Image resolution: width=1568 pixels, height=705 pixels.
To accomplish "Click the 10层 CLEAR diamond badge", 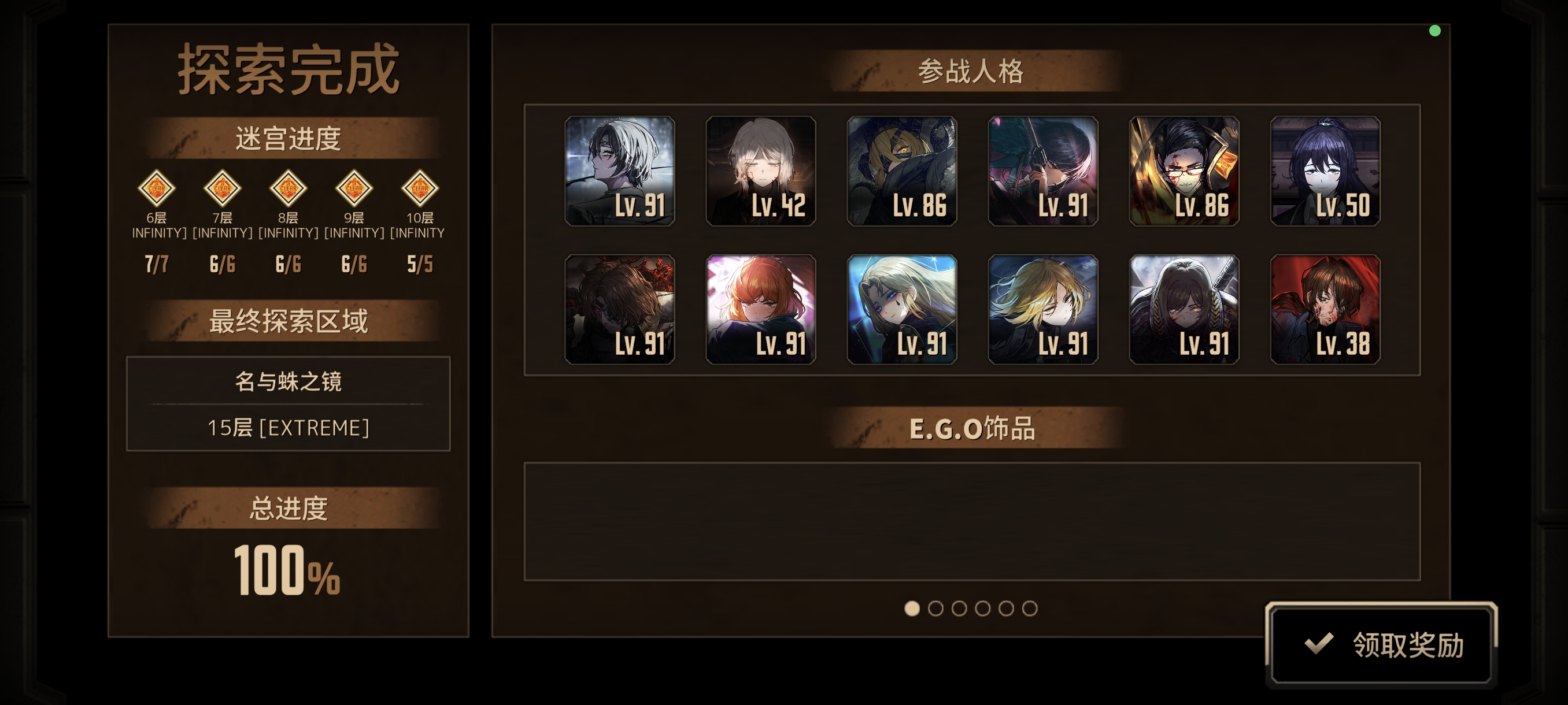I will pos(420,188).
